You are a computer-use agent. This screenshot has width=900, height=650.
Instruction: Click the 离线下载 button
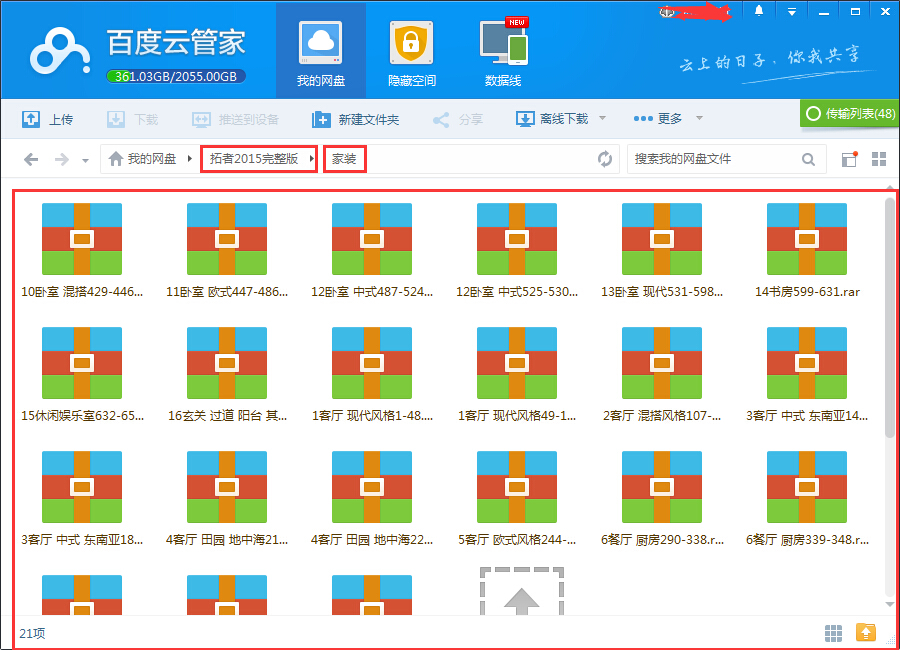pyautogui.click(x=552, y=119)
